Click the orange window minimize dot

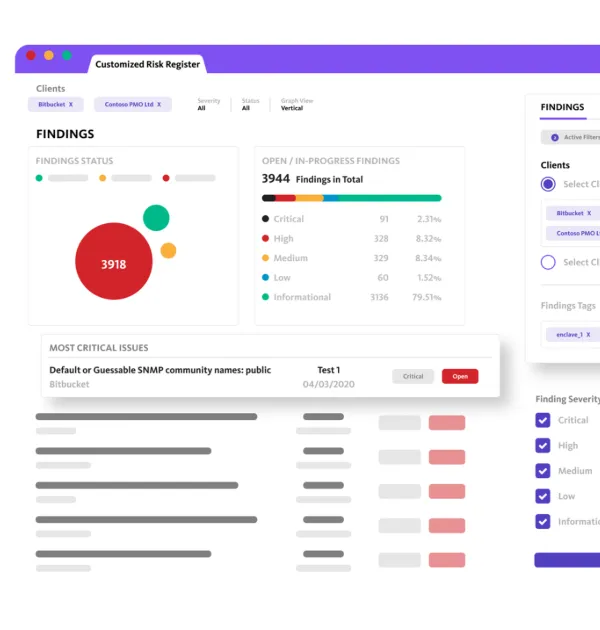point(49,55)
